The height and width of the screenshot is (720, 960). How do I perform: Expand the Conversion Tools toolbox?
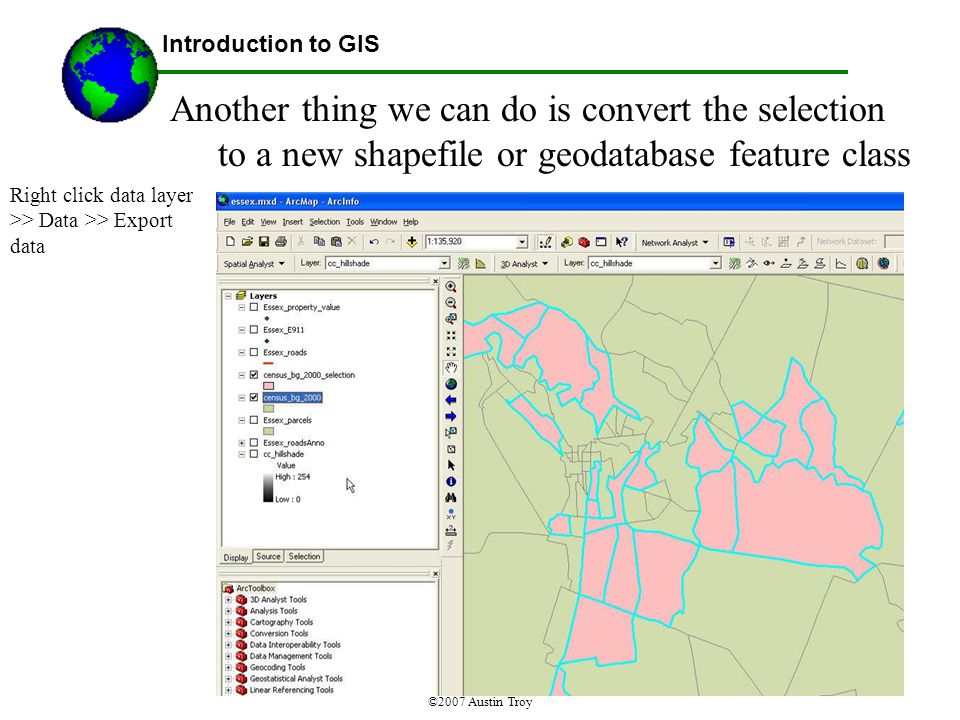coord(228,634)
